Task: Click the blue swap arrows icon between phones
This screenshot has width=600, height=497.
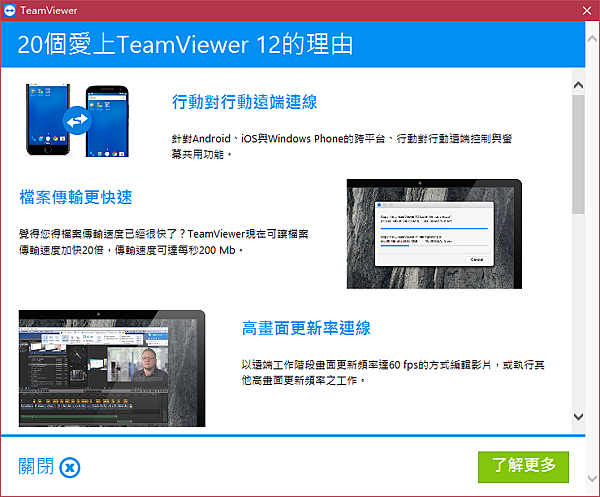Action: 77,121
